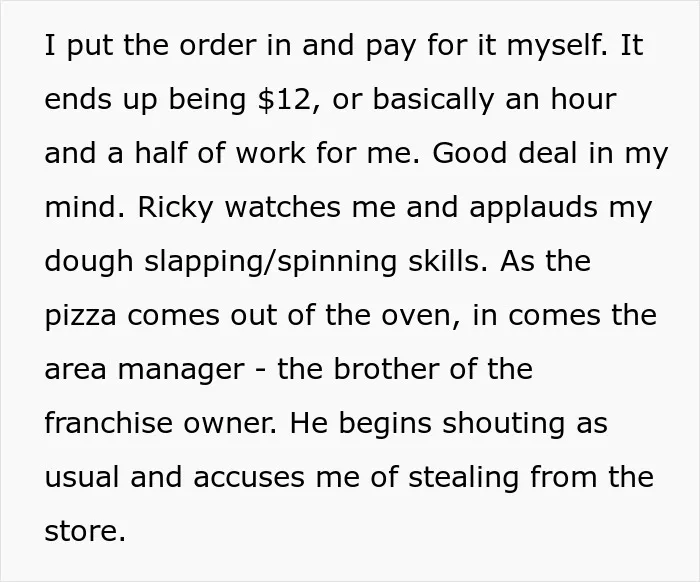
Task: Click the word 'skills.' in the text
Action: [448, 261]
